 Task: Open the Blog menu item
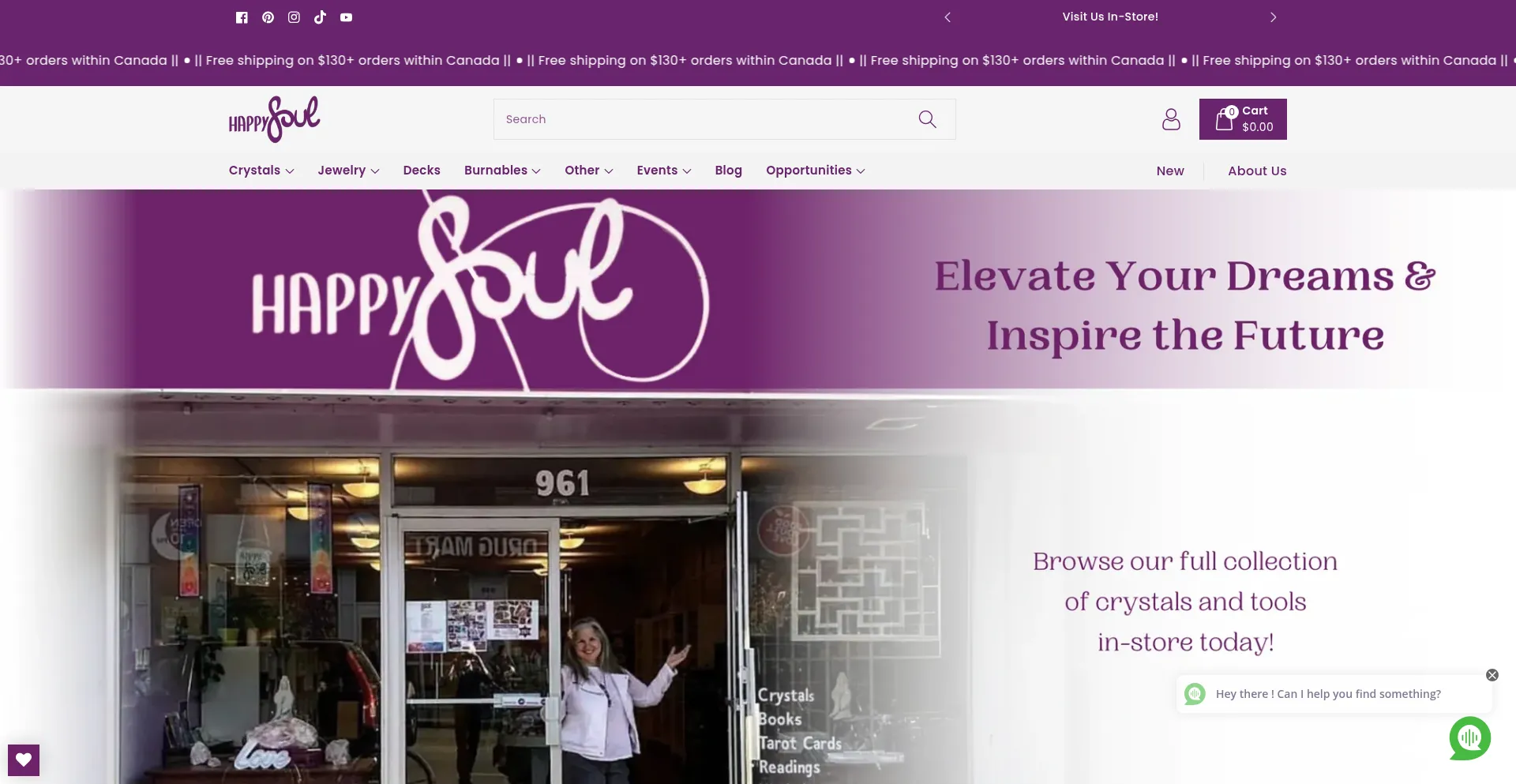tap(728, 171)
